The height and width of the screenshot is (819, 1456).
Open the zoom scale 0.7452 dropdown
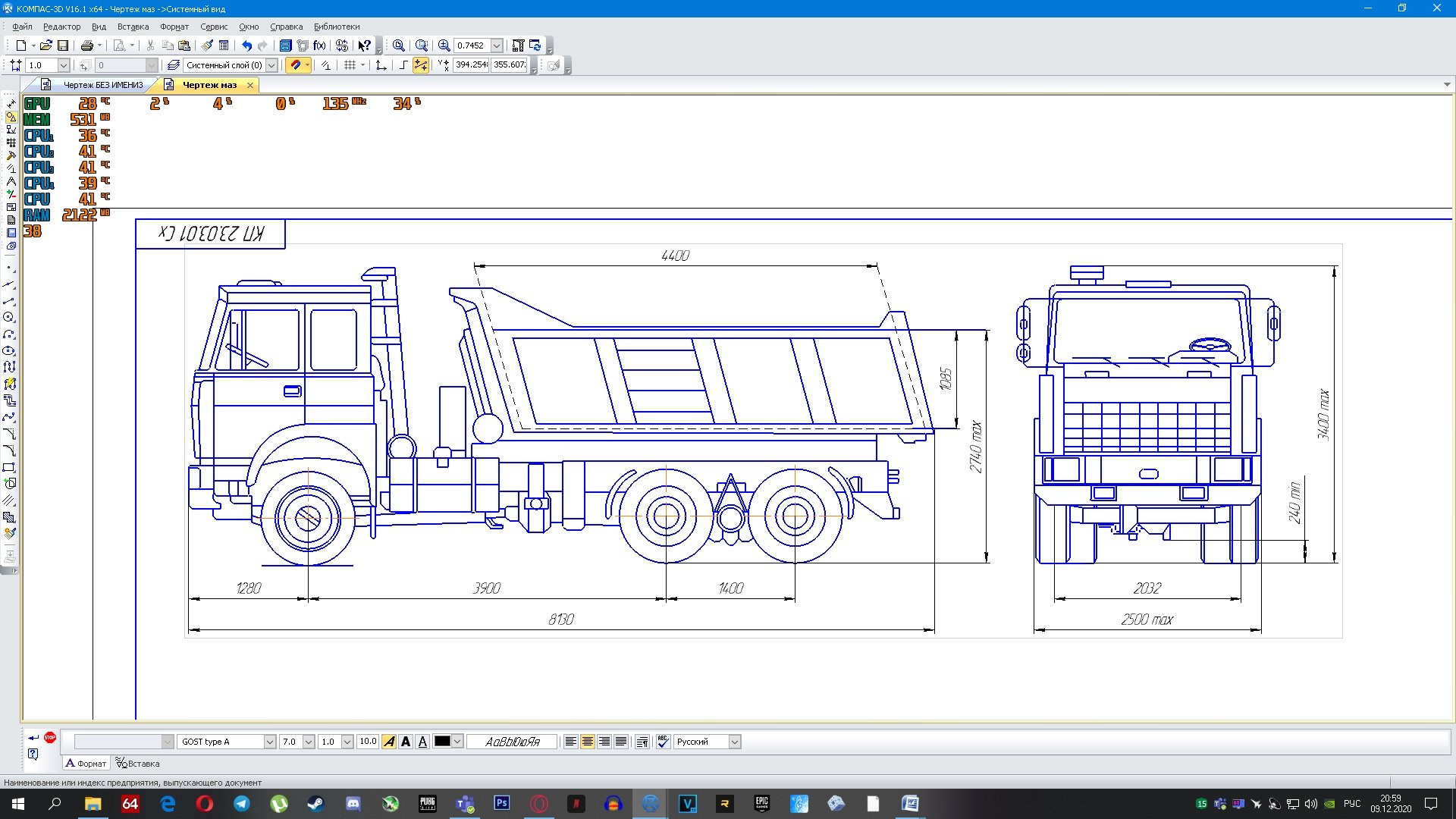(x=497, y=45)
